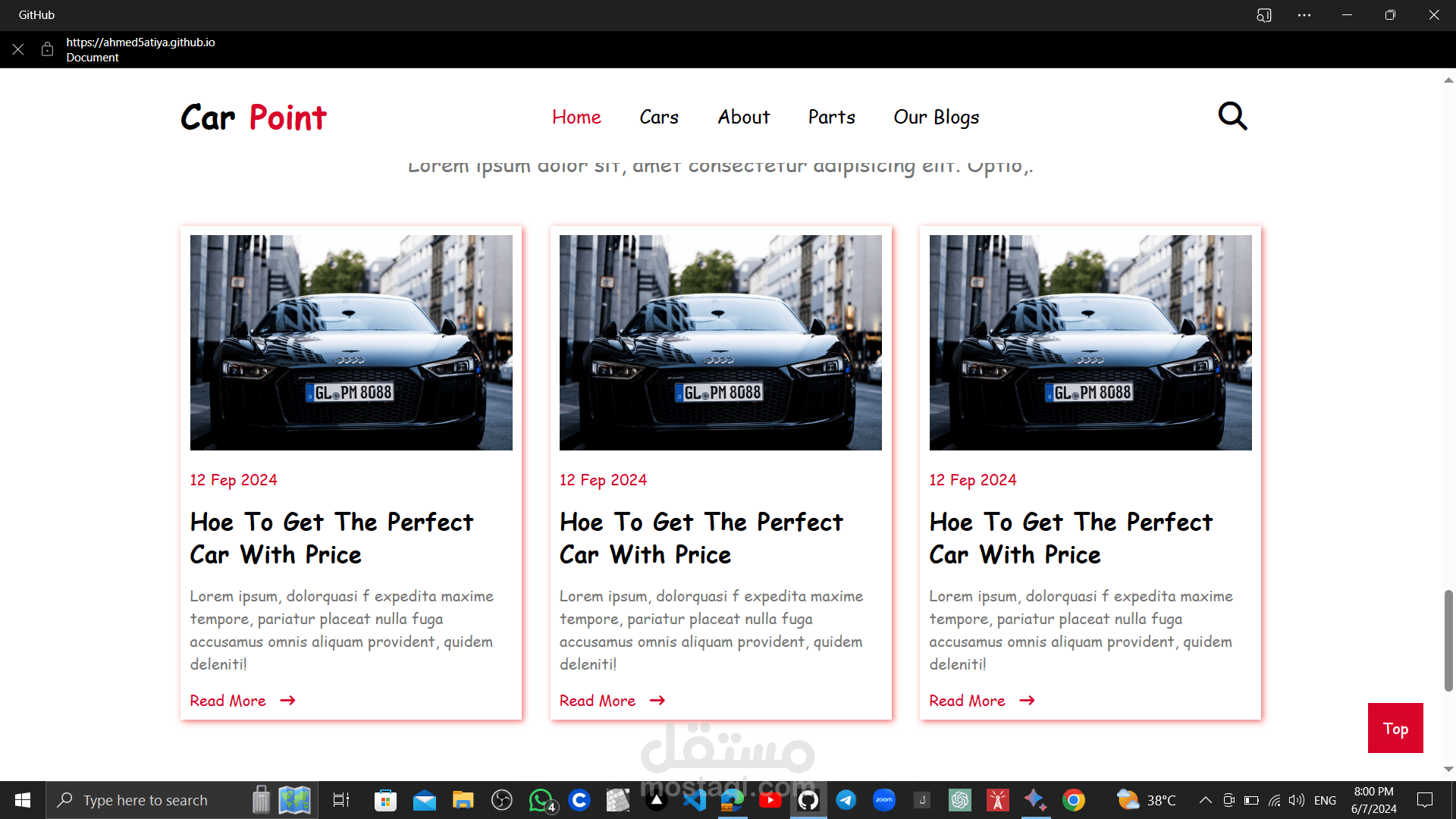Click the Car Point logo
This screenshot has width=1456, height=819.
point(253,118)
